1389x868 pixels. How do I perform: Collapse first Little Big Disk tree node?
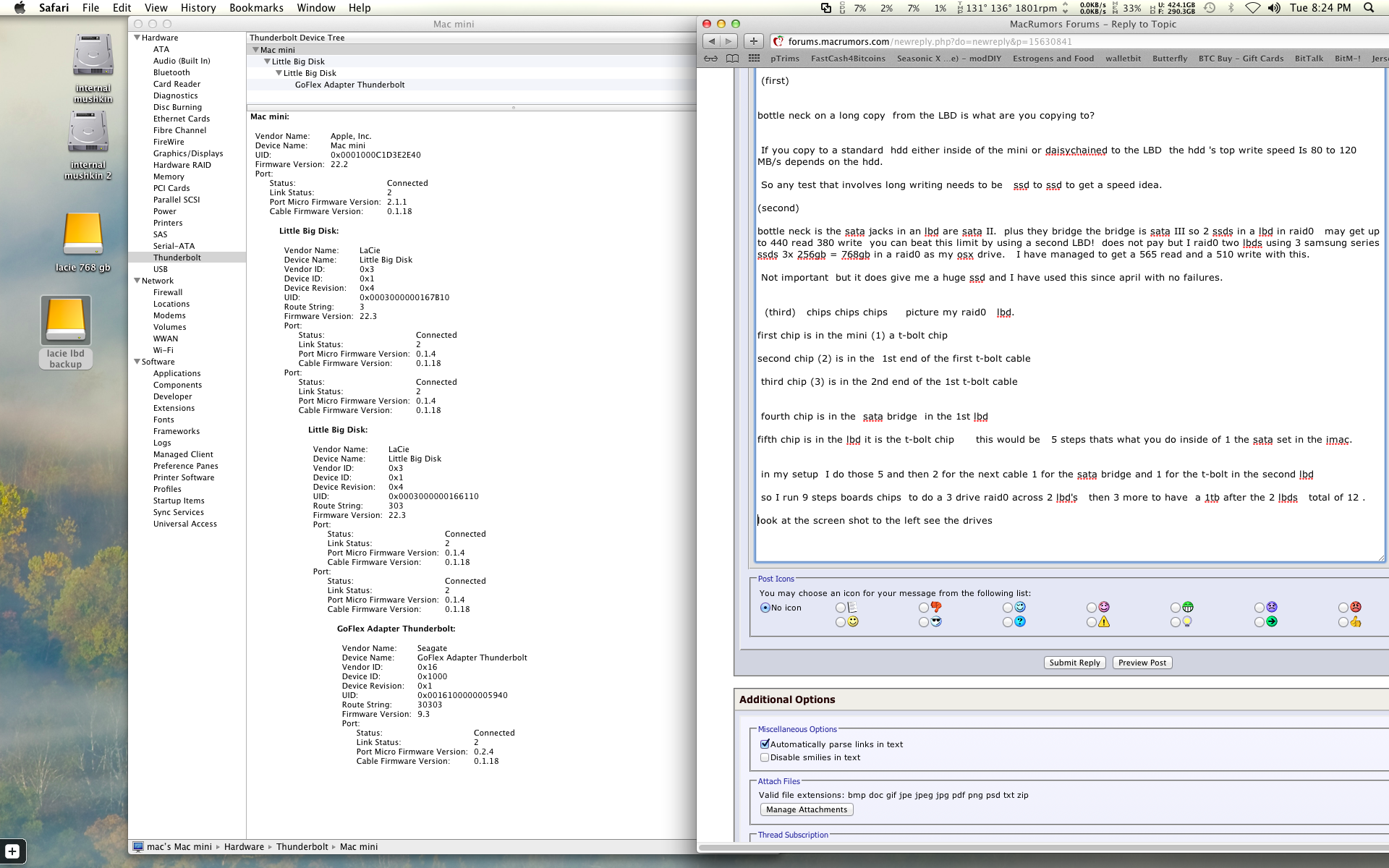point(267,61)
